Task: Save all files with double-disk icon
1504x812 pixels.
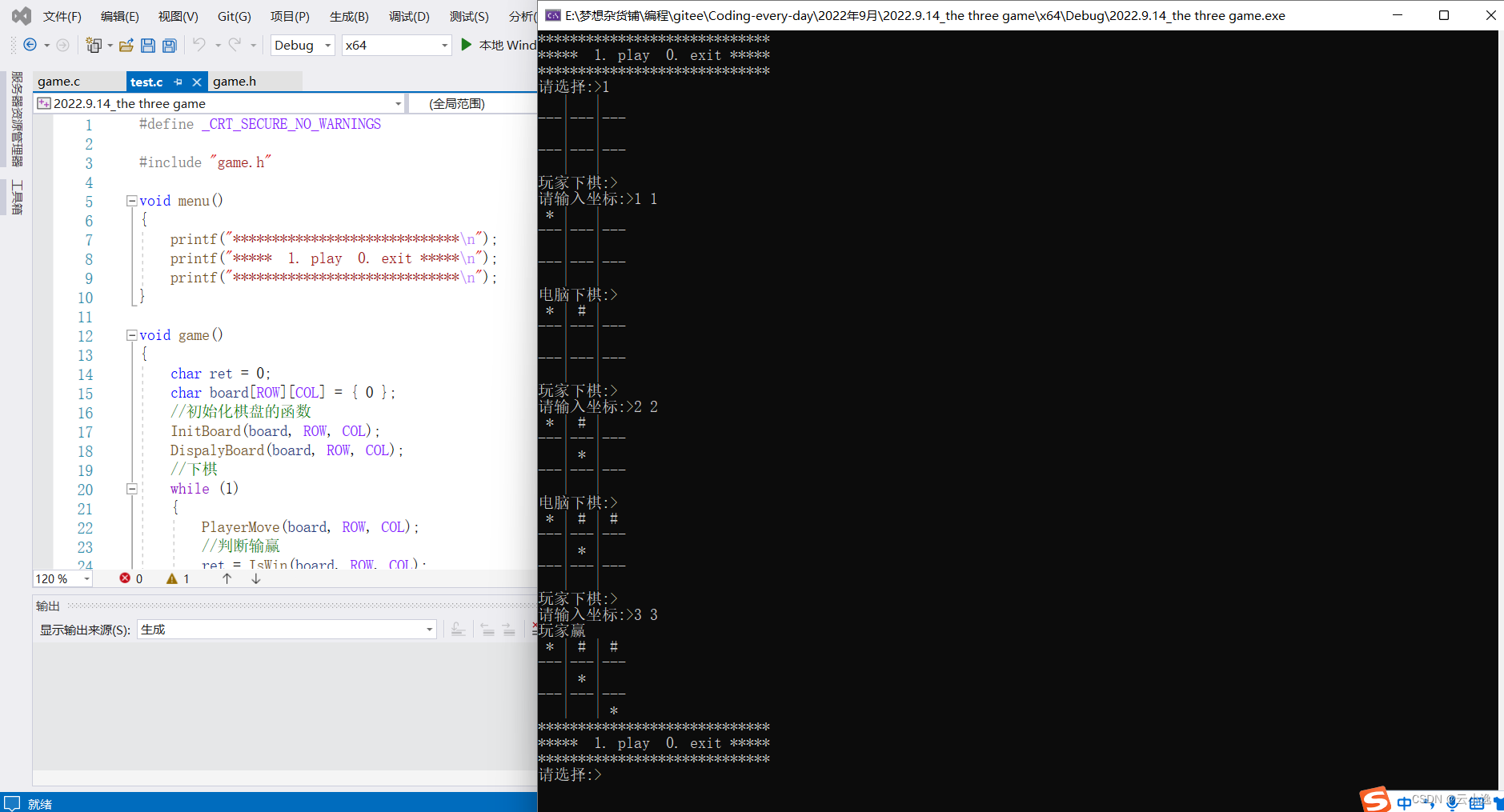Action: click(x=169, y=46)
